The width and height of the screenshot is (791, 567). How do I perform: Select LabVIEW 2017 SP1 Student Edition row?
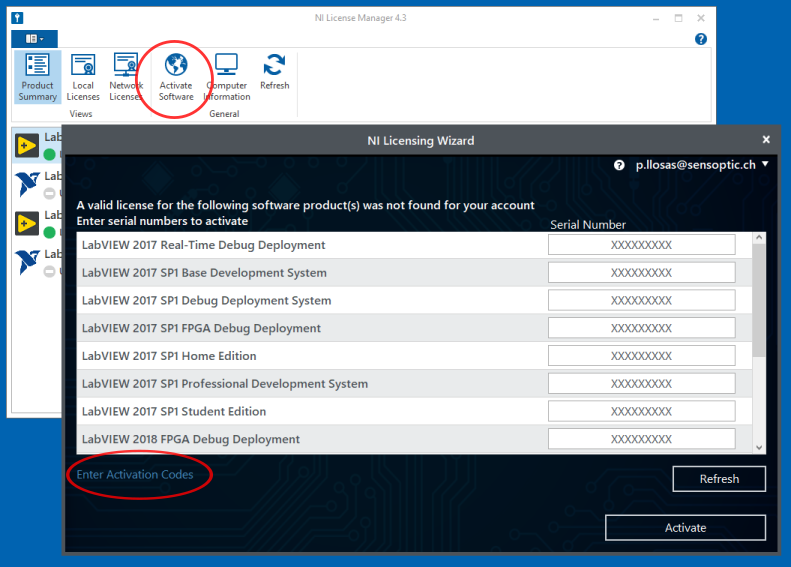[x=414, y=411]
